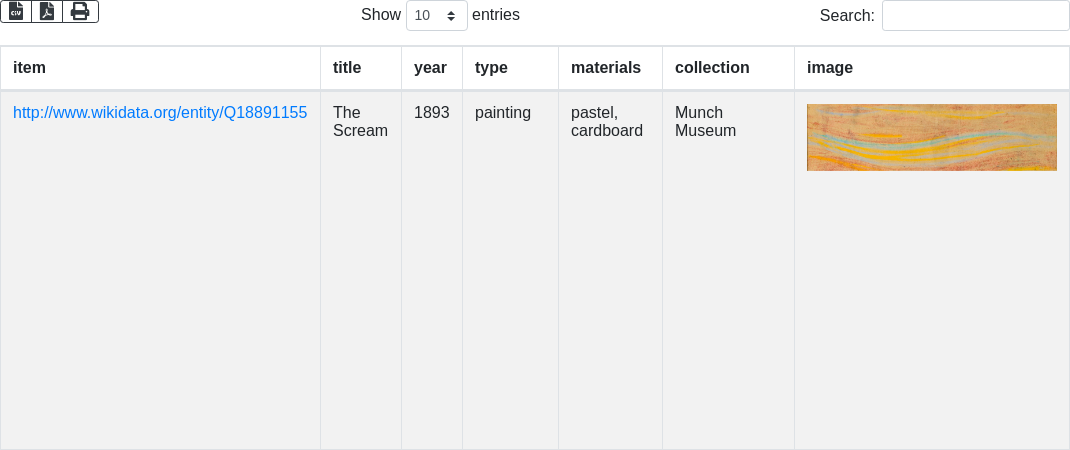
Task: Sort by the item column header
Action: point(30,68)
